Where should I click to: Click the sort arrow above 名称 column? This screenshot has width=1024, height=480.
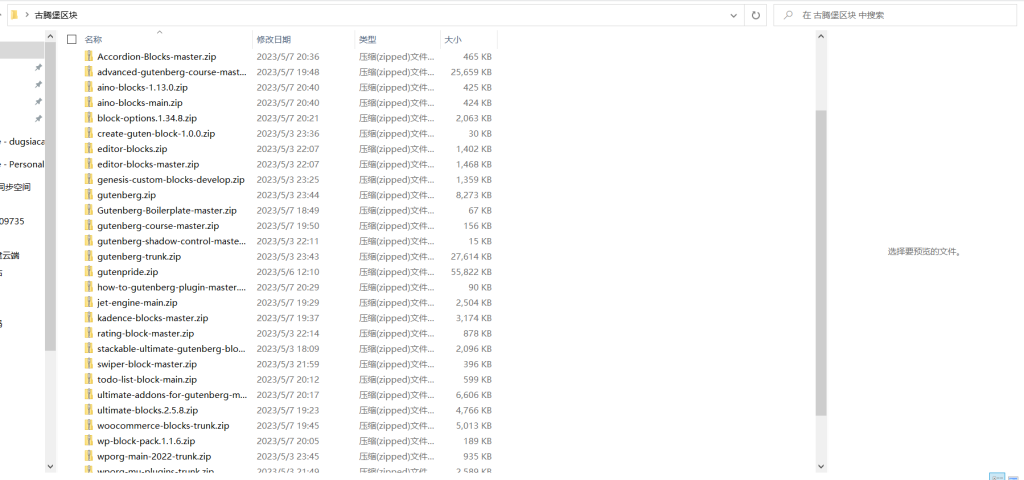click(159, 32)
